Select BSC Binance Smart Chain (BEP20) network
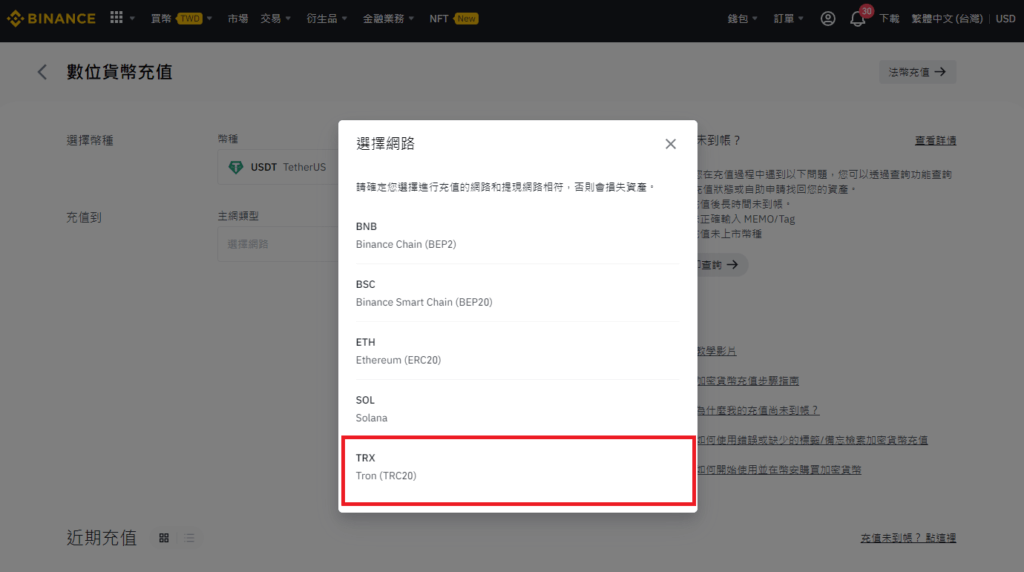This screenshot has width=1024, height=572. pyautogui.click(x=517, y=293)
